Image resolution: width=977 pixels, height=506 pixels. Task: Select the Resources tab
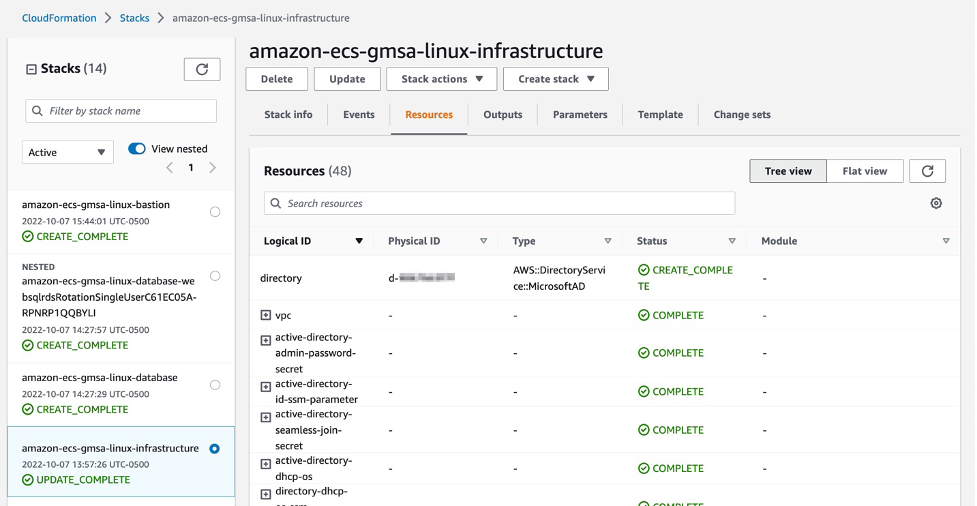(x=429, y=115)
